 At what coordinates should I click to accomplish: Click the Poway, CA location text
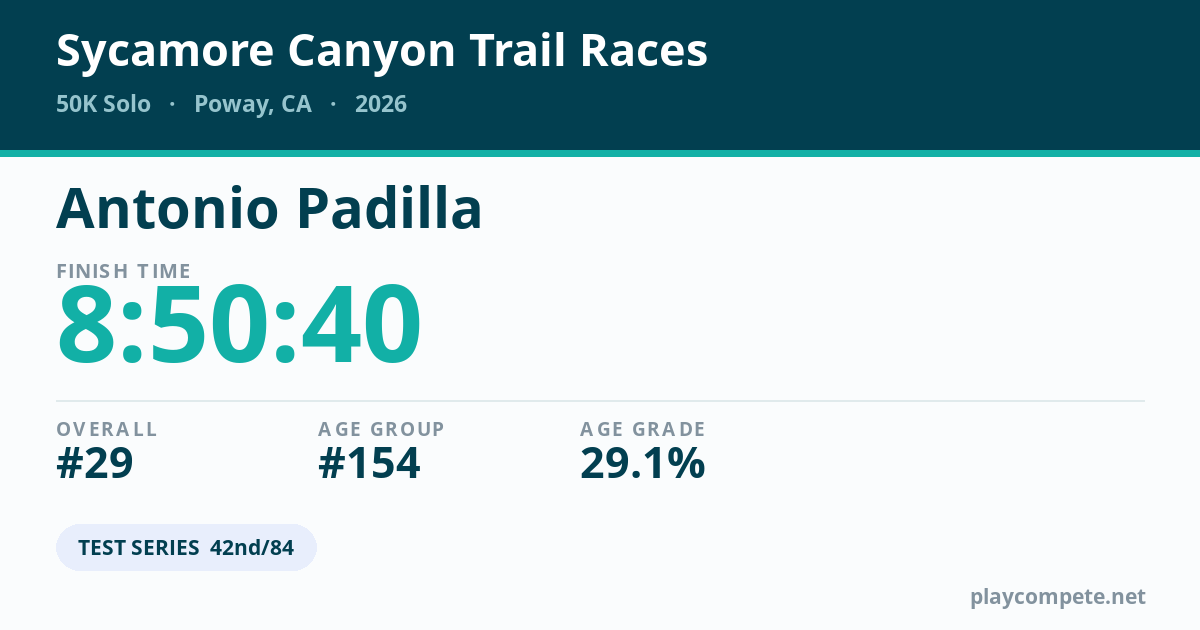coord(253,105)
